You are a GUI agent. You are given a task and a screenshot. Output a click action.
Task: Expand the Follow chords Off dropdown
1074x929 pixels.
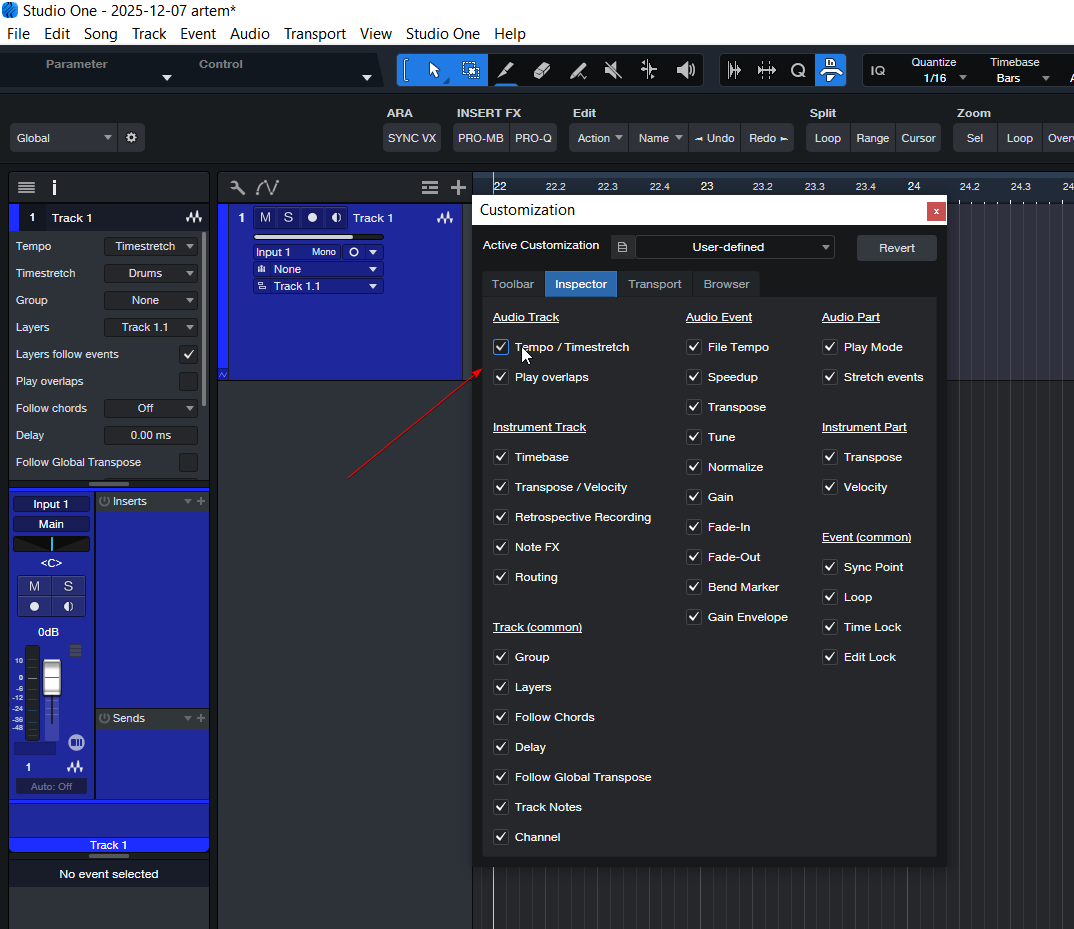tap(151, 408)
